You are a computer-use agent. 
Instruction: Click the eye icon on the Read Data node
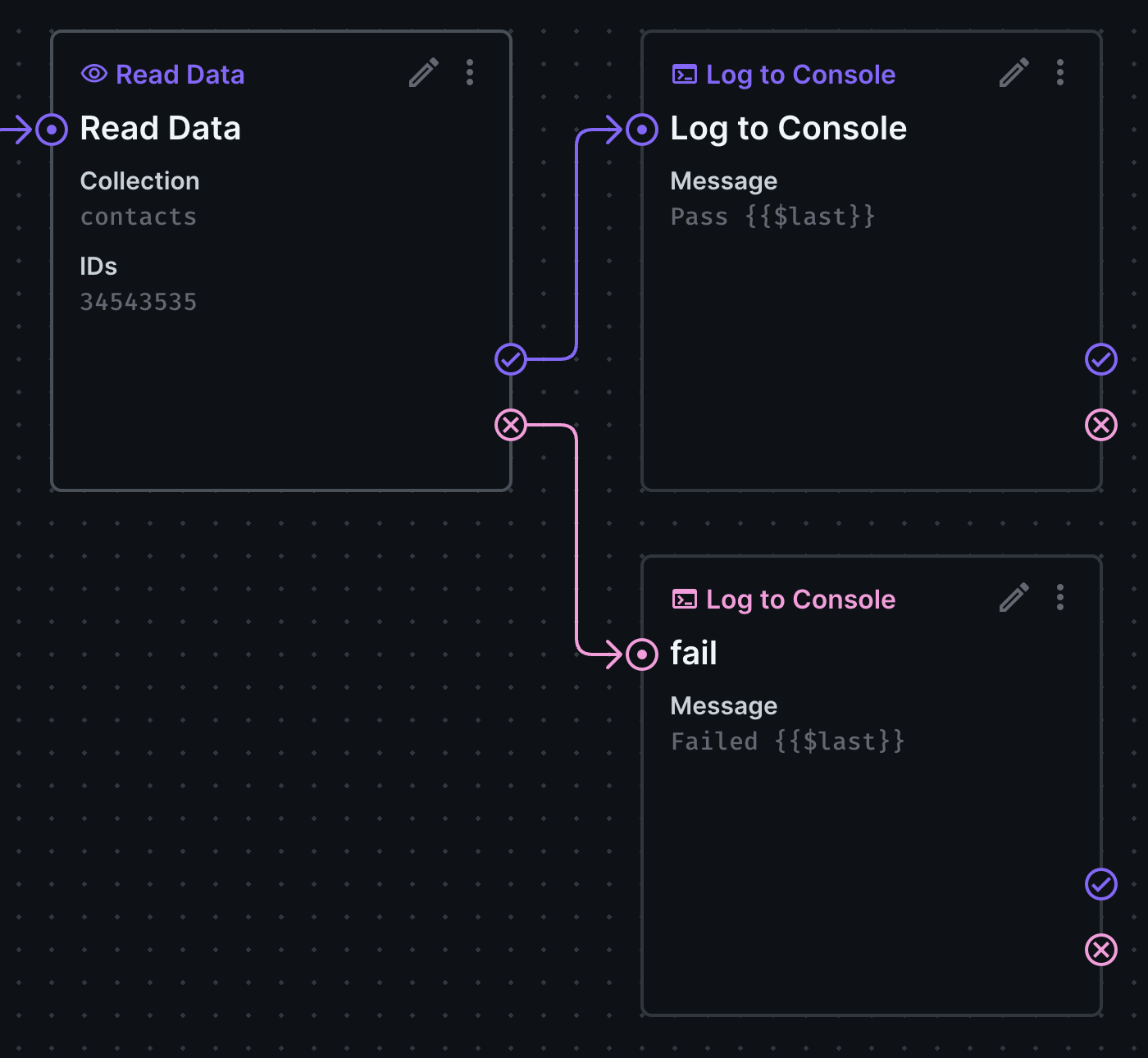click(94, 73)
